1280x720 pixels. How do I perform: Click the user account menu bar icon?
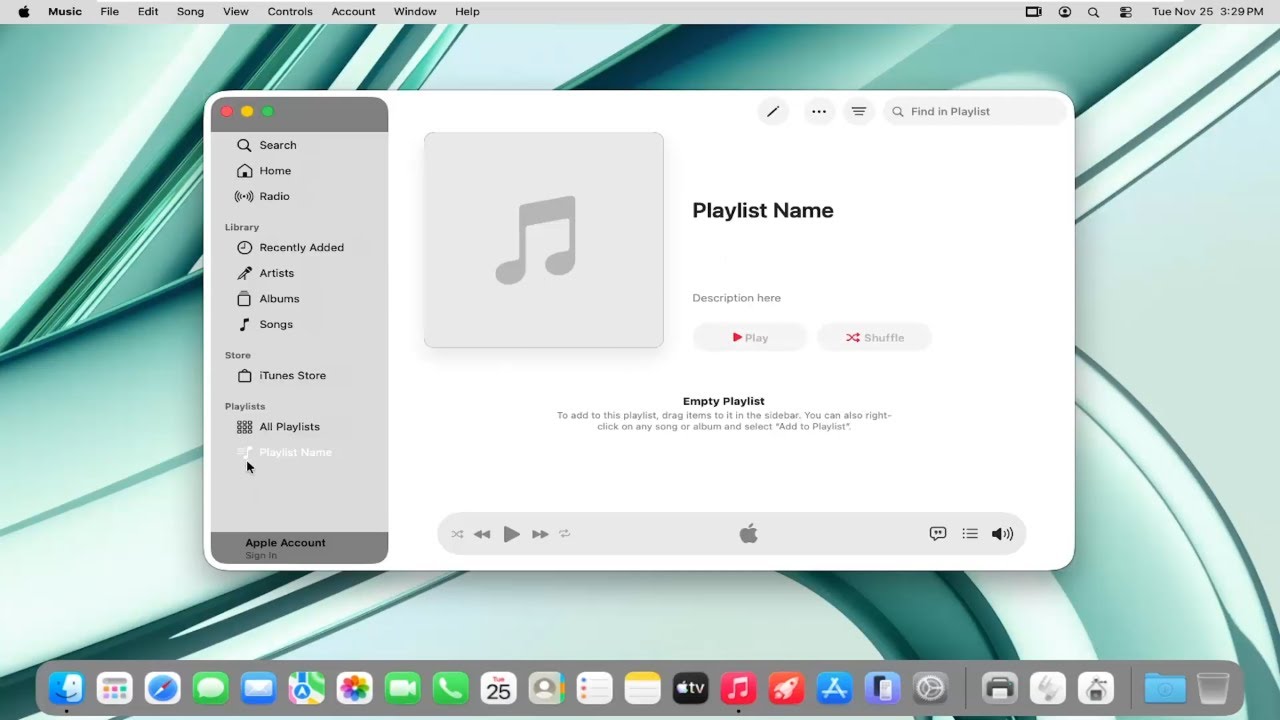pos(1064,12)
